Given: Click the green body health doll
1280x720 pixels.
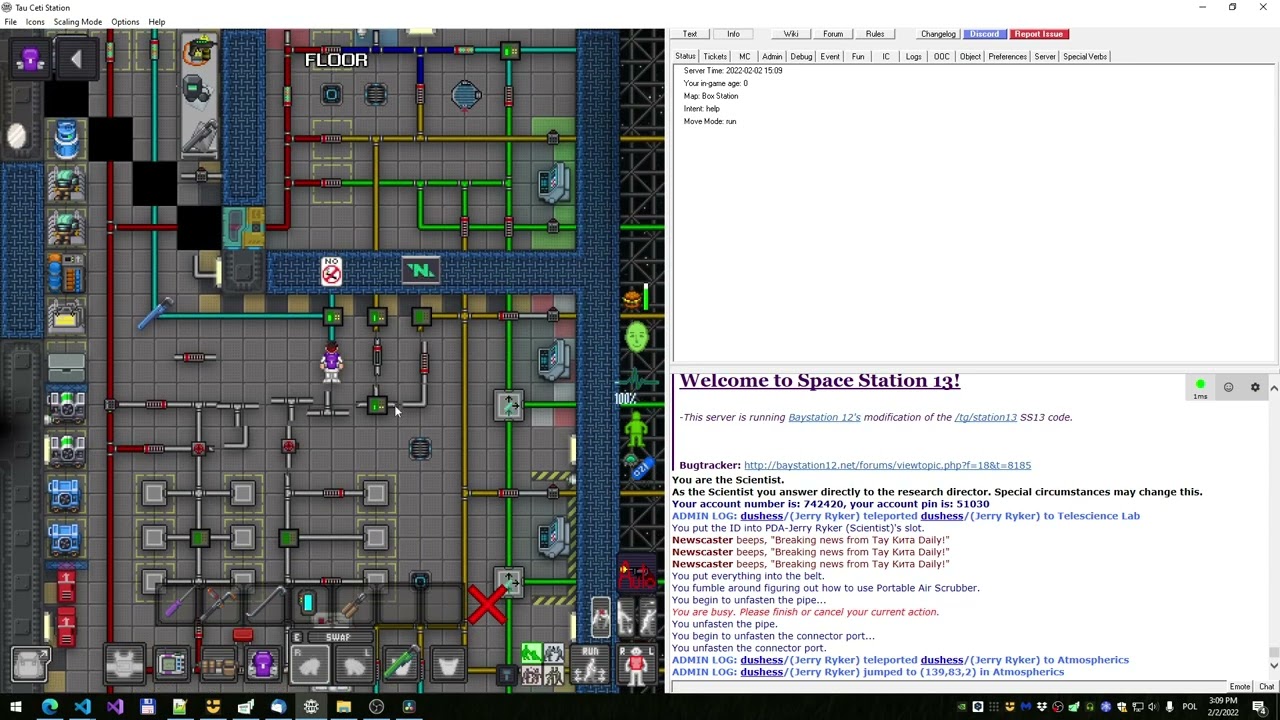Looking at the screenshot, I should 636,430.
